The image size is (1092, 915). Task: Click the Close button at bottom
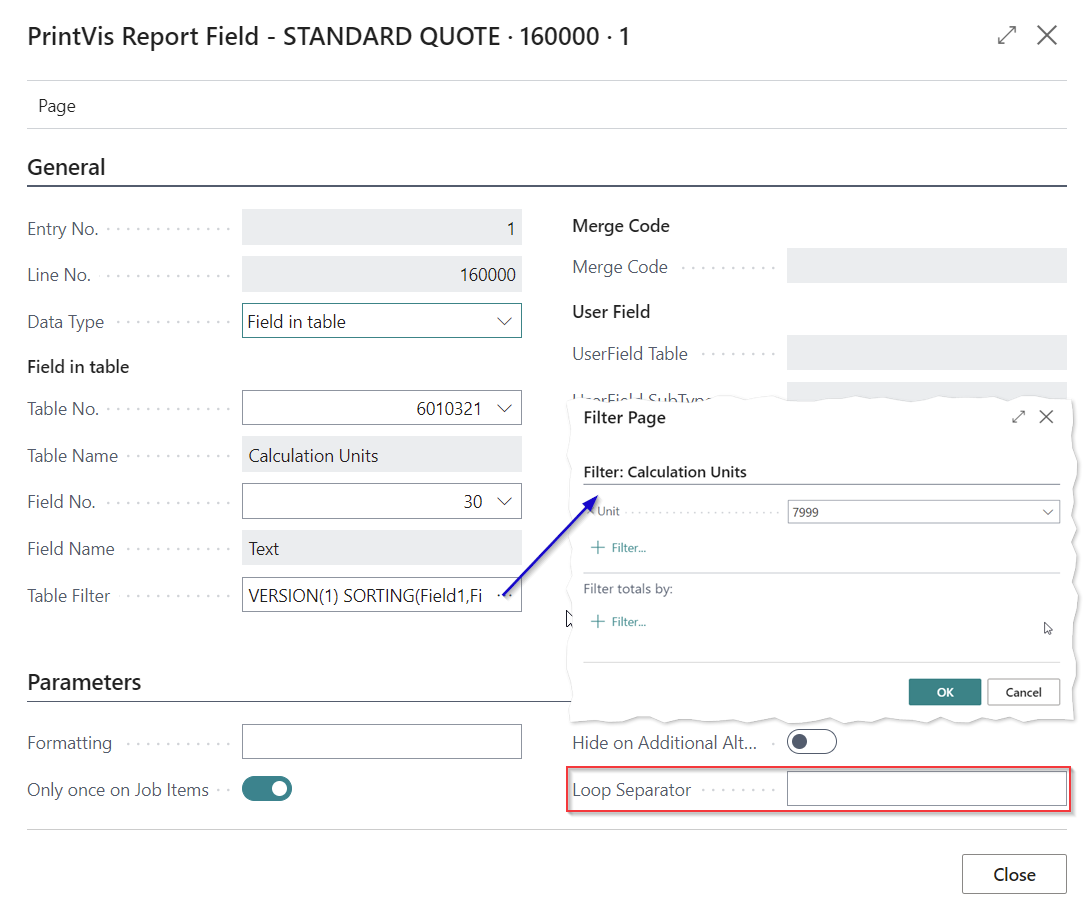point(1013,874)
